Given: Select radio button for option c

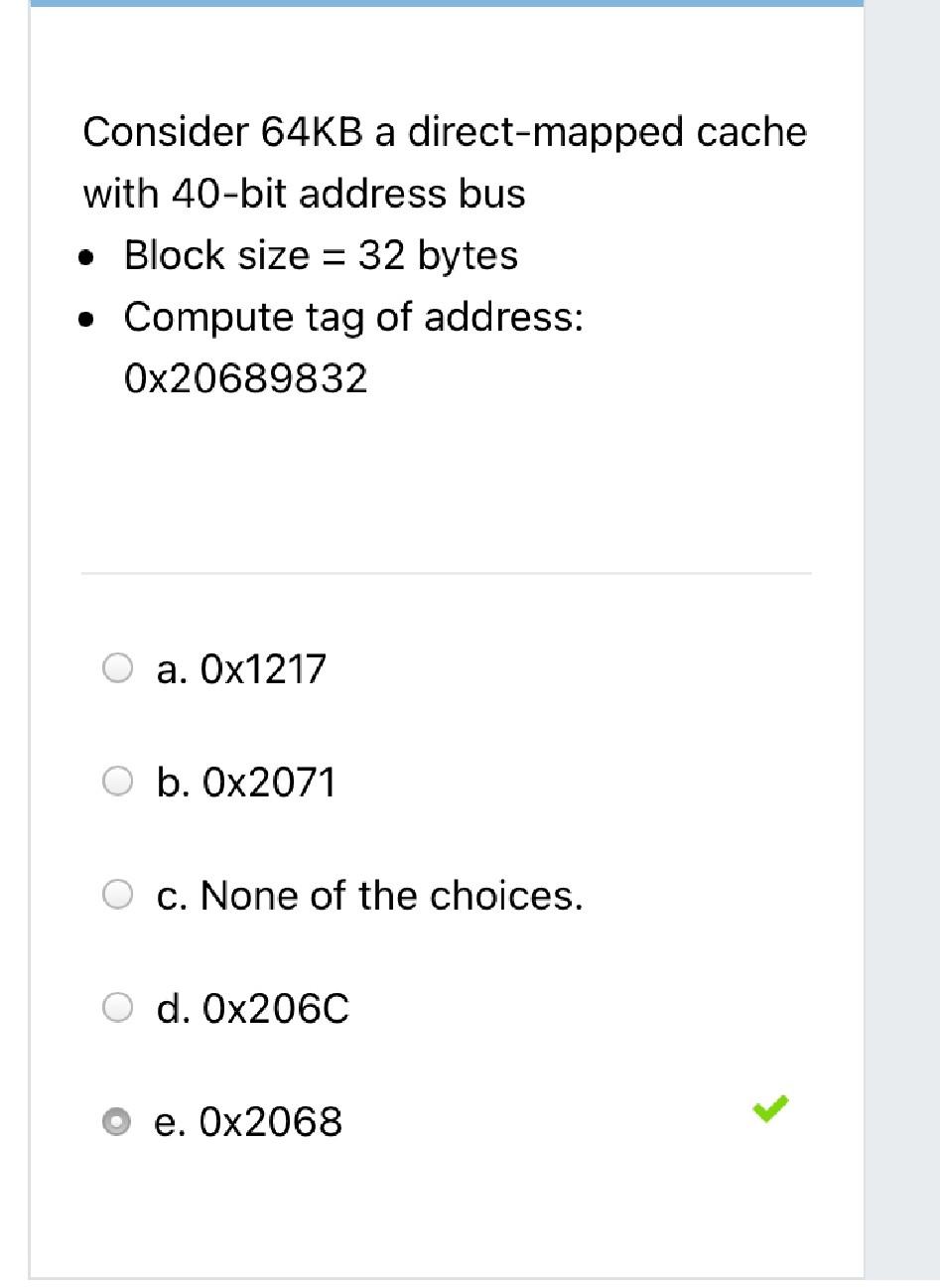Looking at the screenshot, I should (119, 895).
